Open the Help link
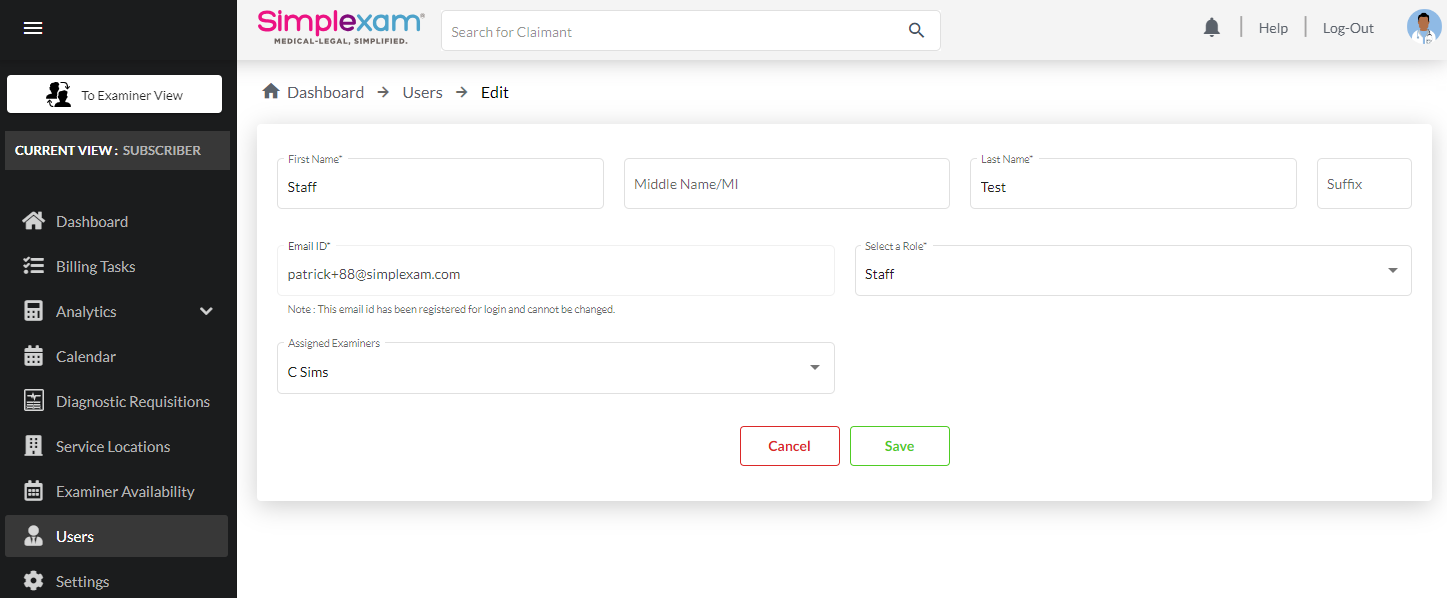1447x598 pixels. tap(1273, 28)
